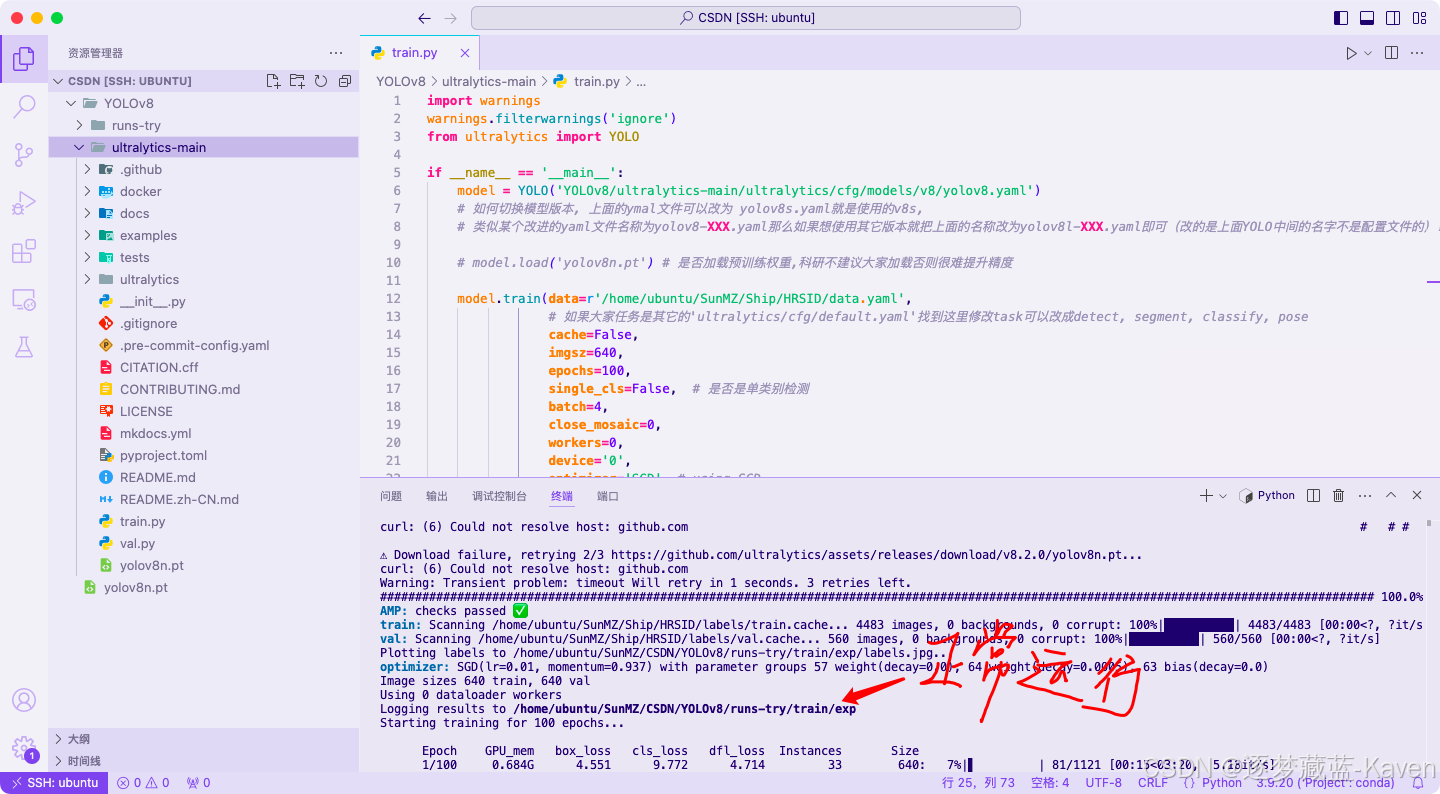Collapse all folders in explorer
Viewport: 1440px width, 794px height.
(x=345, y=81)
